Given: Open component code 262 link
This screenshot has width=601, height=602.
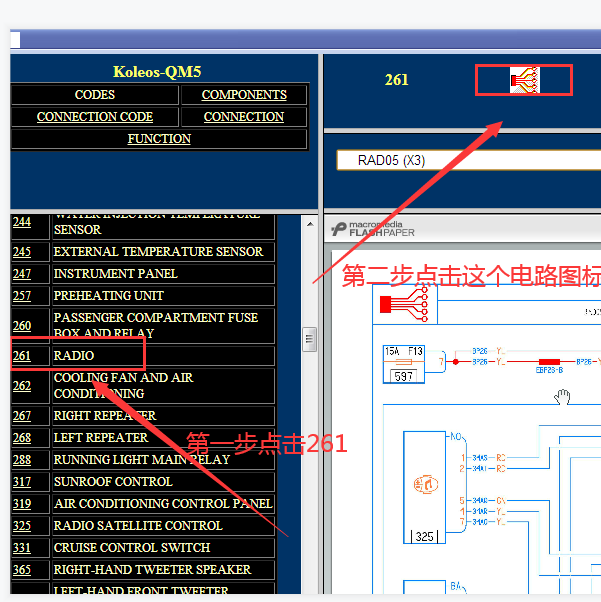Looking at the screenshot, I should [x=22, y=385].
